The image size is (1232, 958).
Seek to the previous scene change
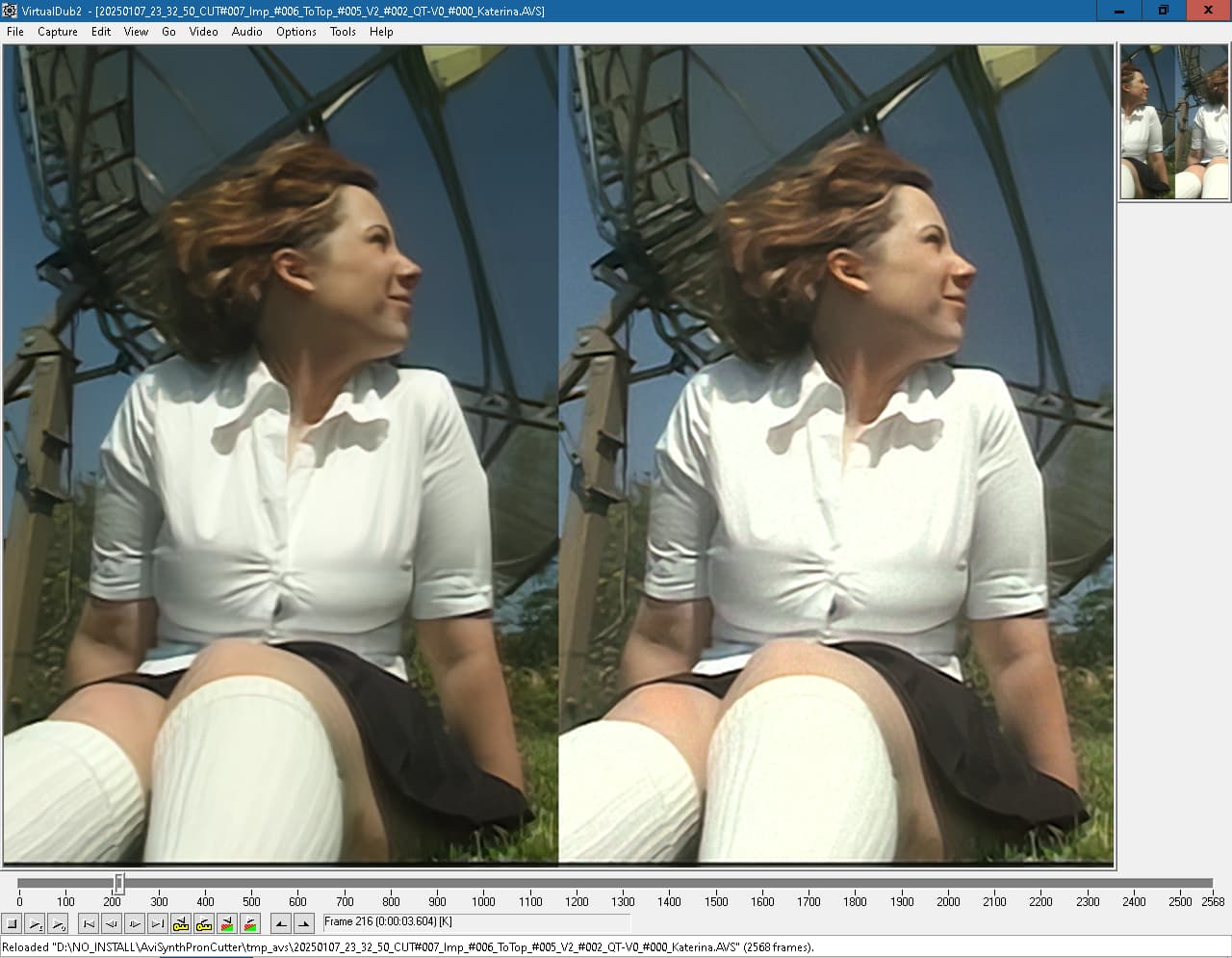227,924
